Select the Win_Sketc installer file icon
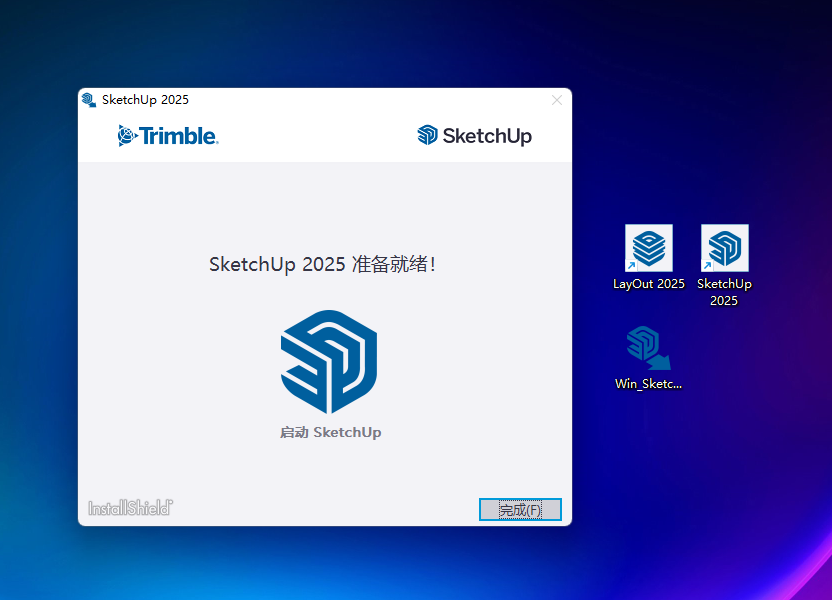The height and width of the screenshot is (600, 832). pyautogui.click(x=648, y=347)
